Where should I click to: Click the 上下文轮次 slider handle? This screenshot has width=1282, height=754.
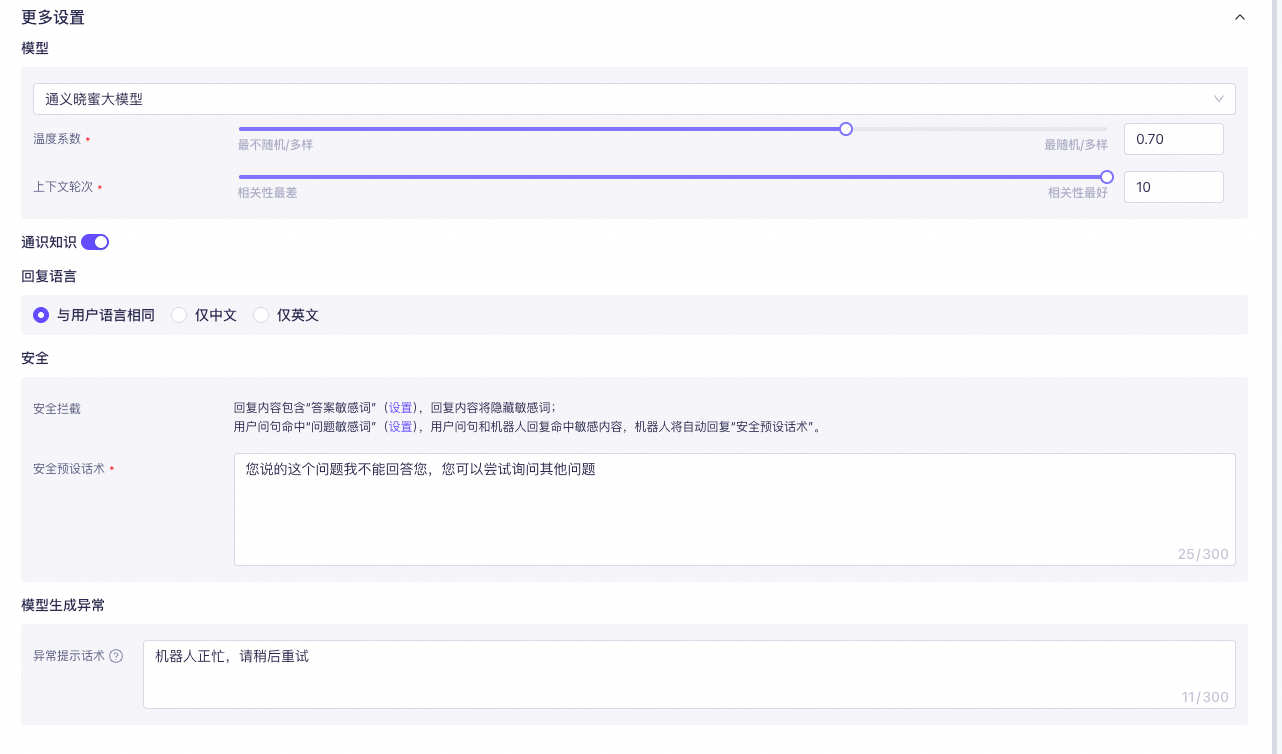point(1107,177)
